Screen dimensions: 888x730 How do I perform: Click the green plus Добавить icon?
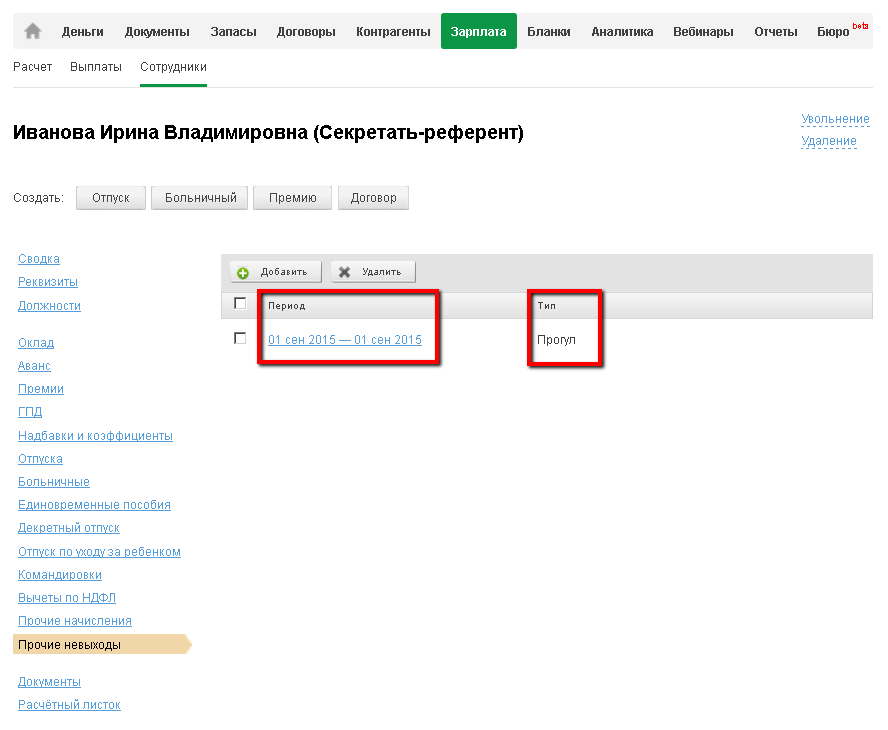point(242,272)
